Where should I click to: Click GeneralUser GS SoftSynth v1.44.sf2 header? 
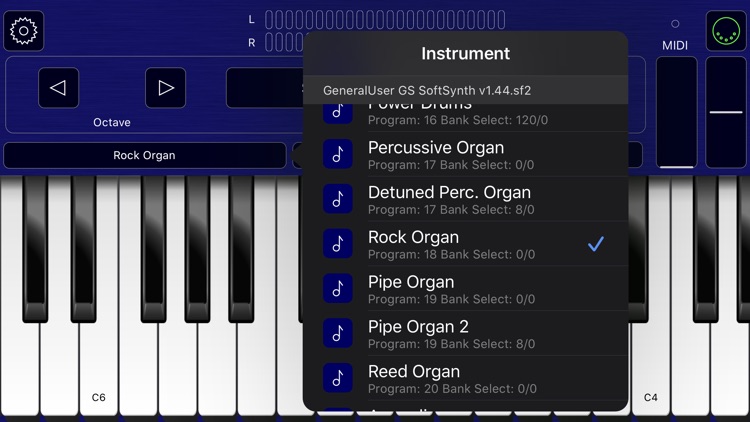tap(465, 90)
